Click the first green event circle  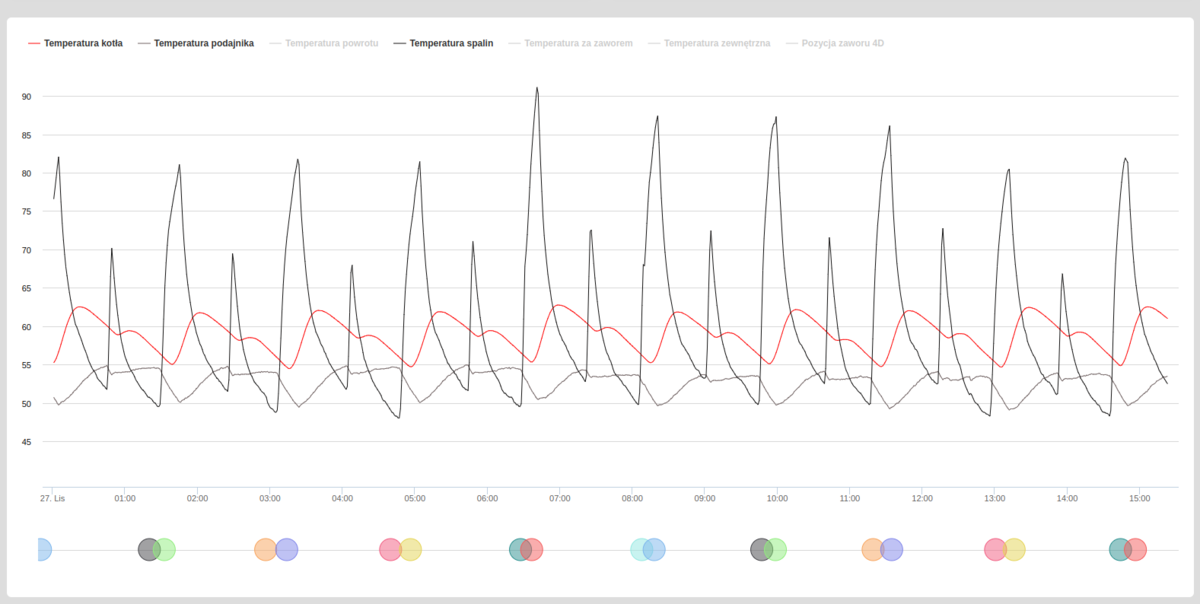[167, 549]
